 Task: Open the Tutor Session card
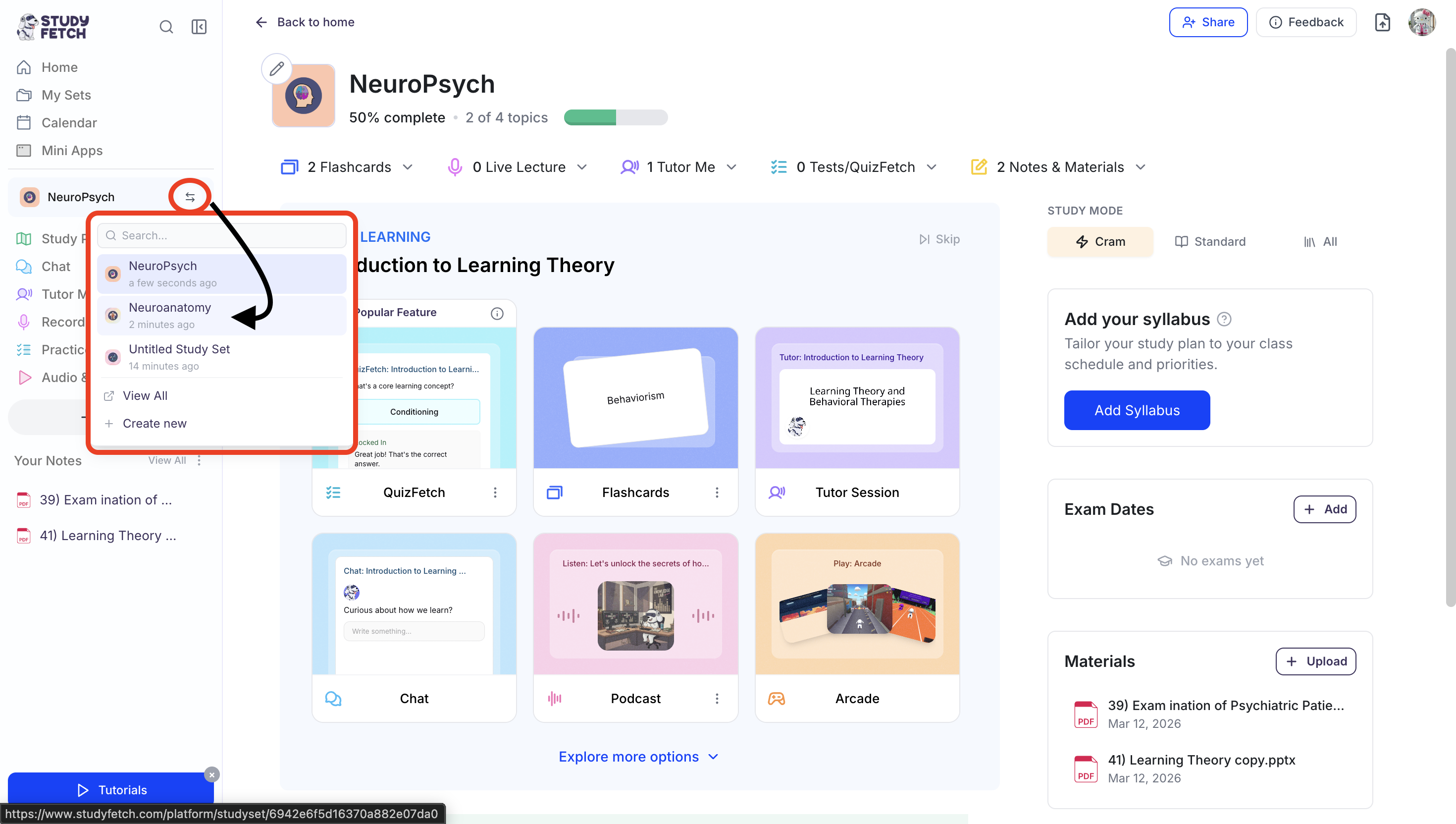tap(857, 422)
